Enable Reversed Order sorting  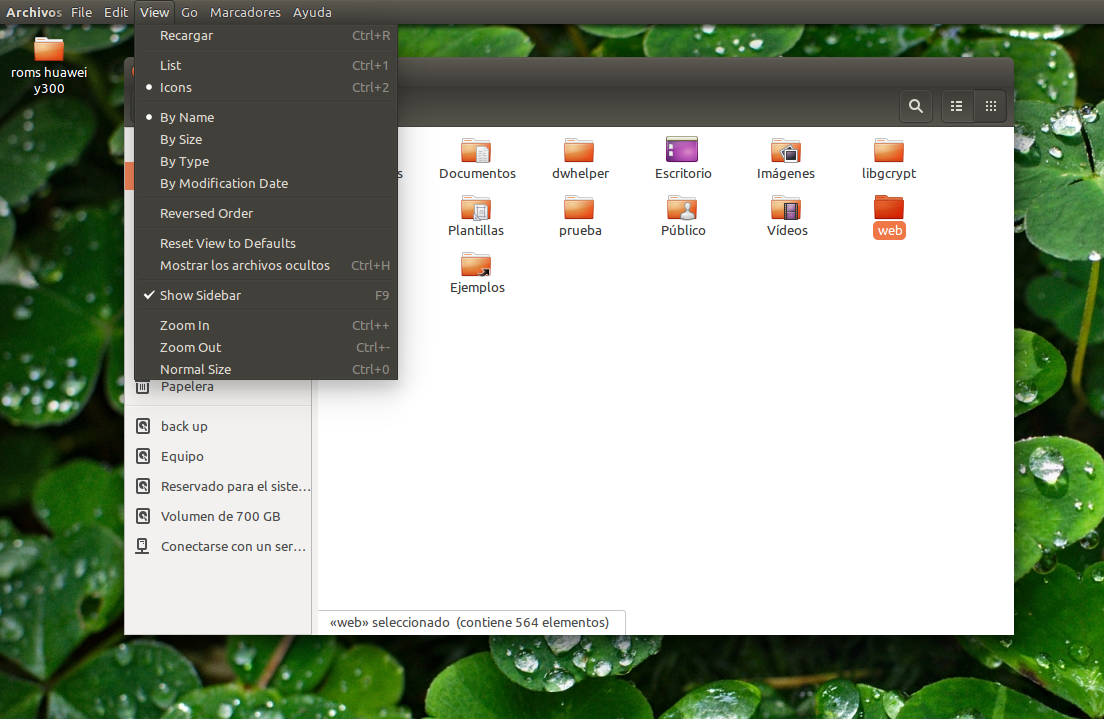[x=207, y=214]
